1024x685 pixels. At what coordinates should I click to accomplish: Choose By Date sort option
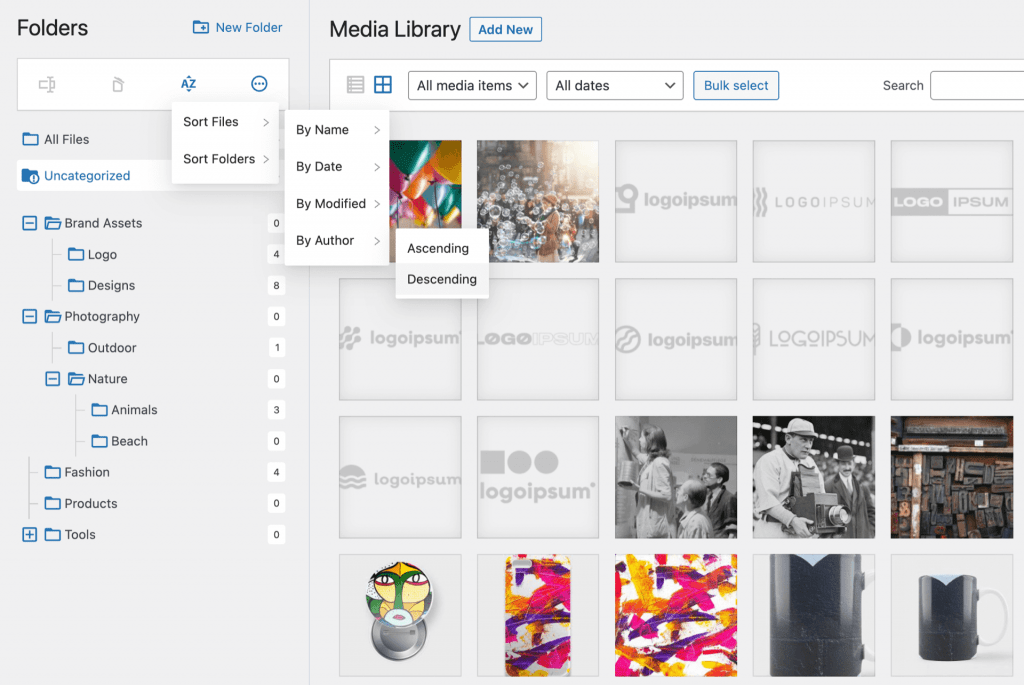pos(337,167)
